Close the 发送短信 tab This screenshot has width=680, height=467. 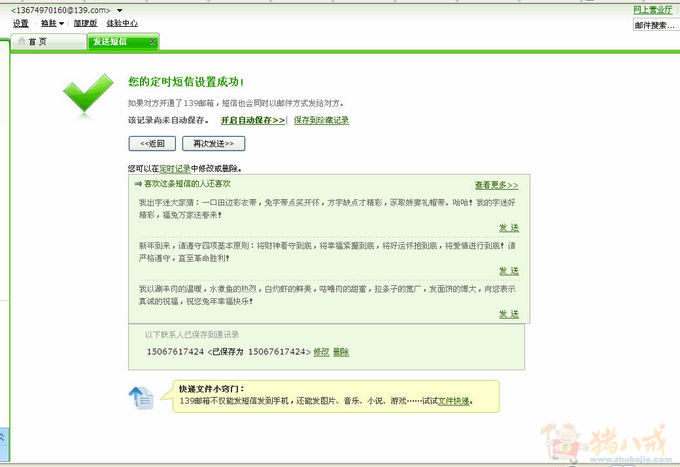click(x=153, y=42)
